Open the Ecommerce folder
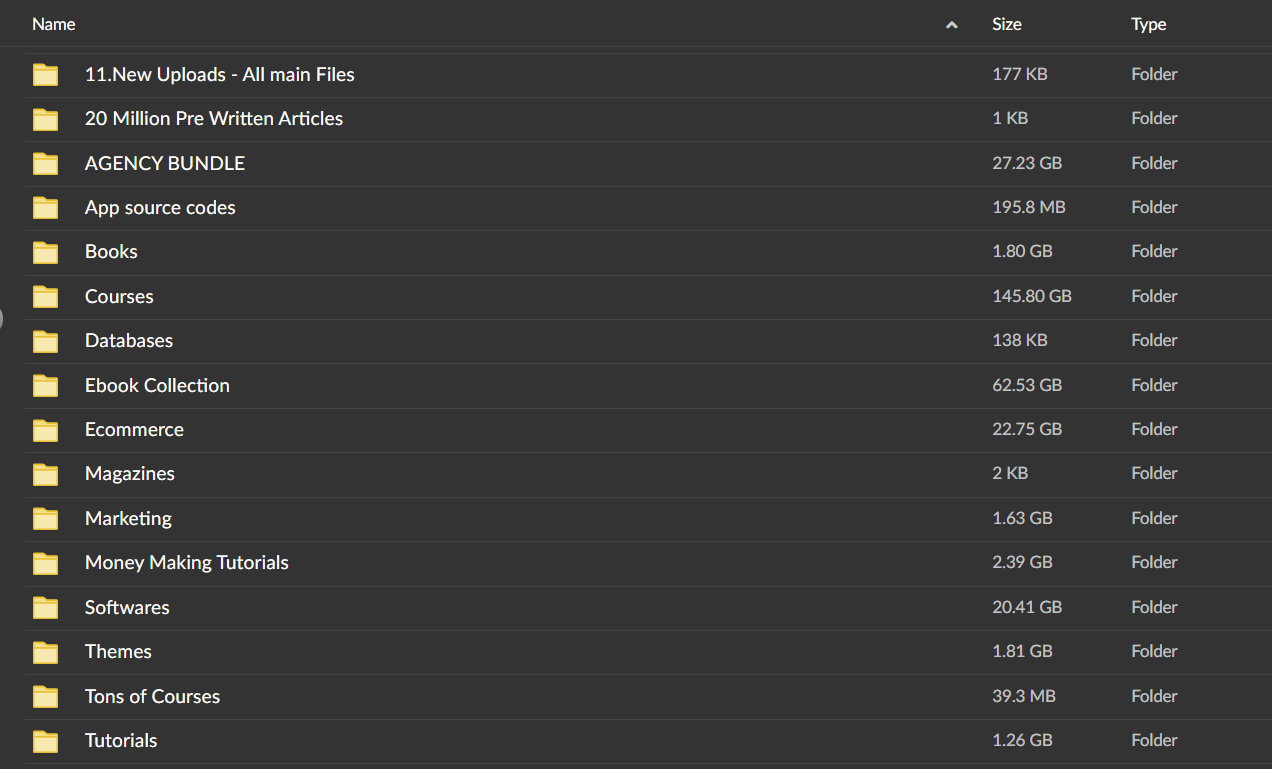1272x769 pixels. tap(134, 429)
